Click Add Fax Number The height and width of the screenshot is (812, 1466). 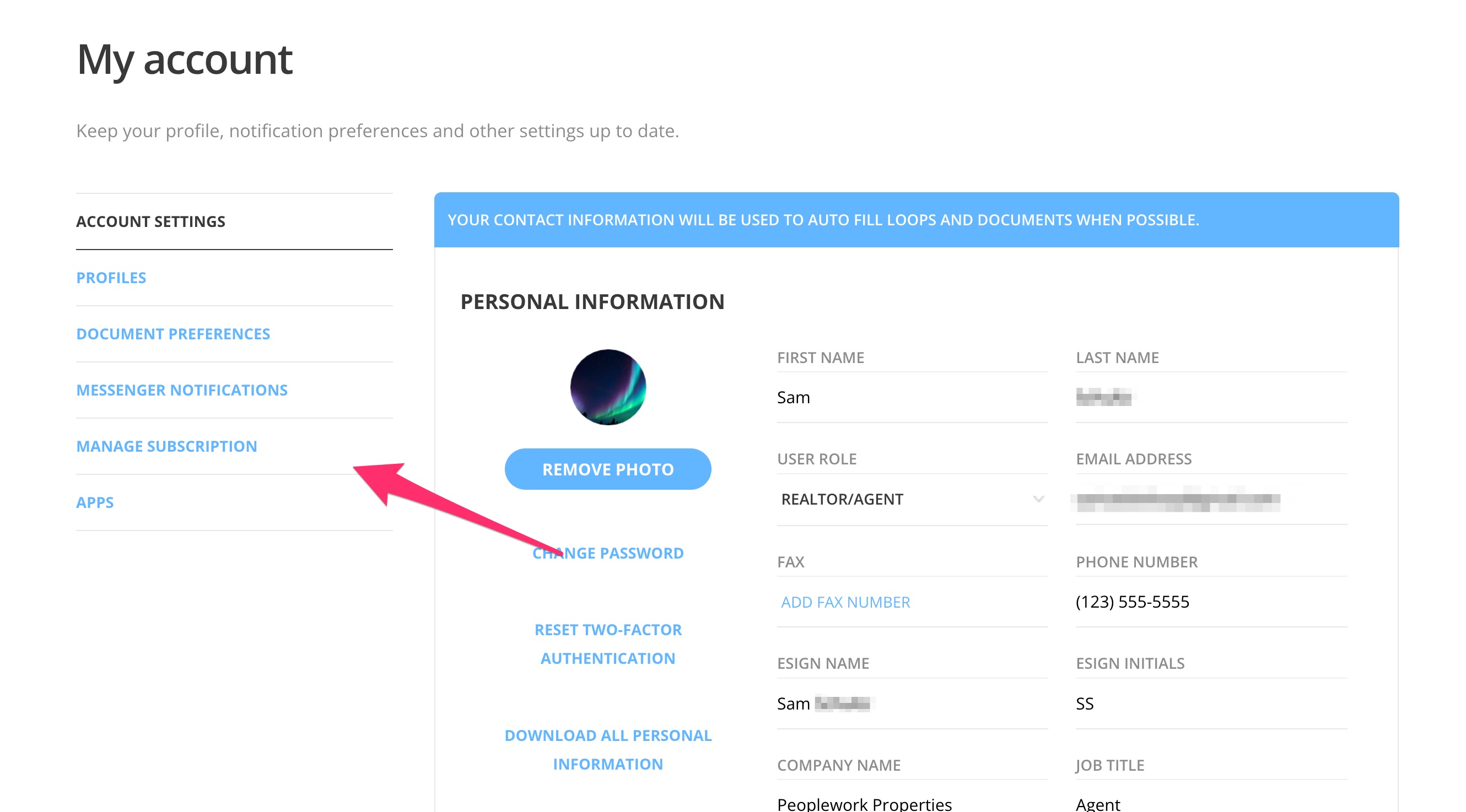(x=844, y=602)
